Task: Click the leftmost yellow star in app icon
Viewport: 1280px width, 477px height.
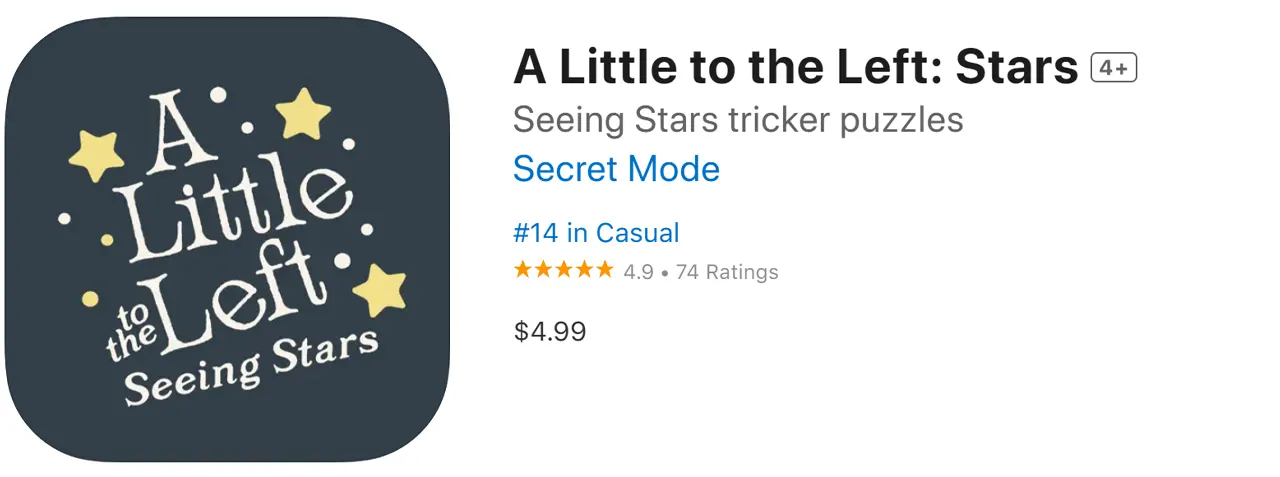Action: coord(97,155)
